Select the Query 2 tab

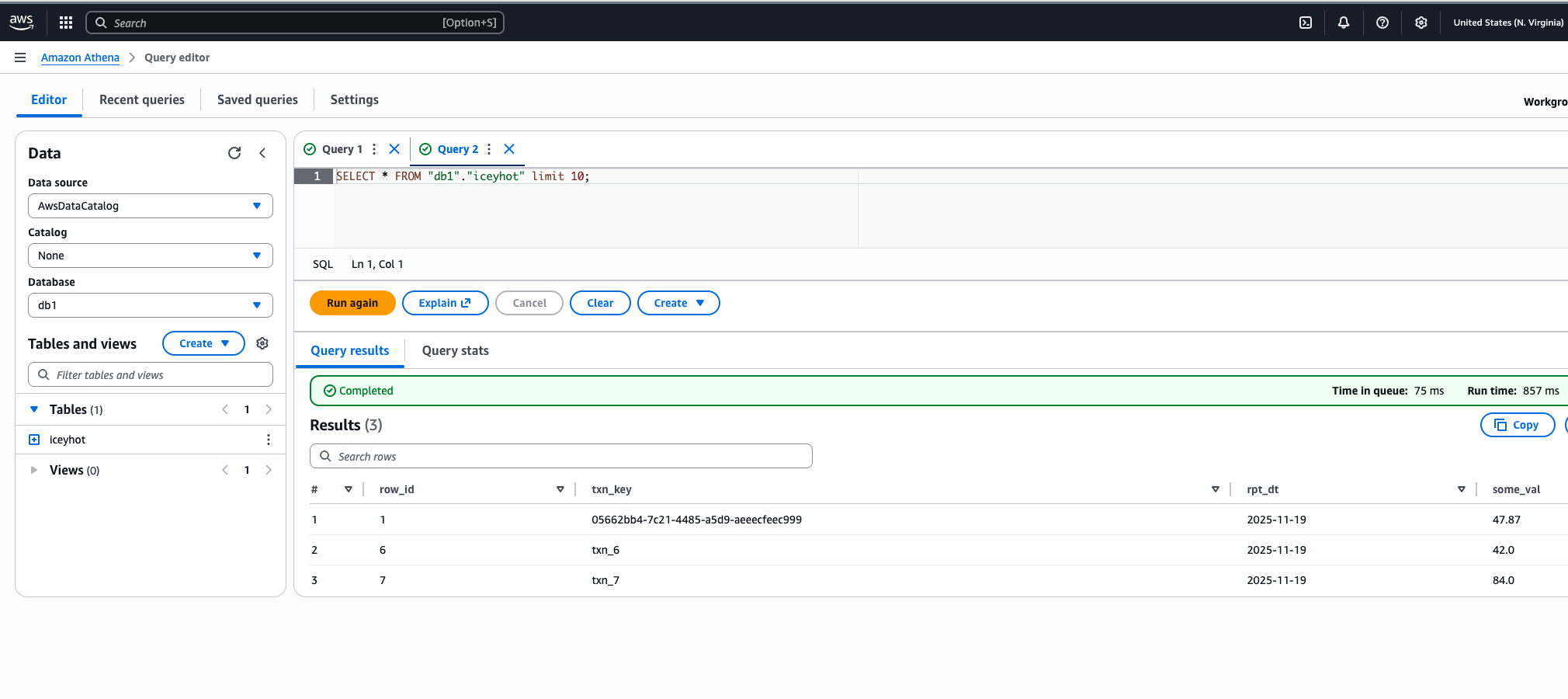(x=458, y=149)
